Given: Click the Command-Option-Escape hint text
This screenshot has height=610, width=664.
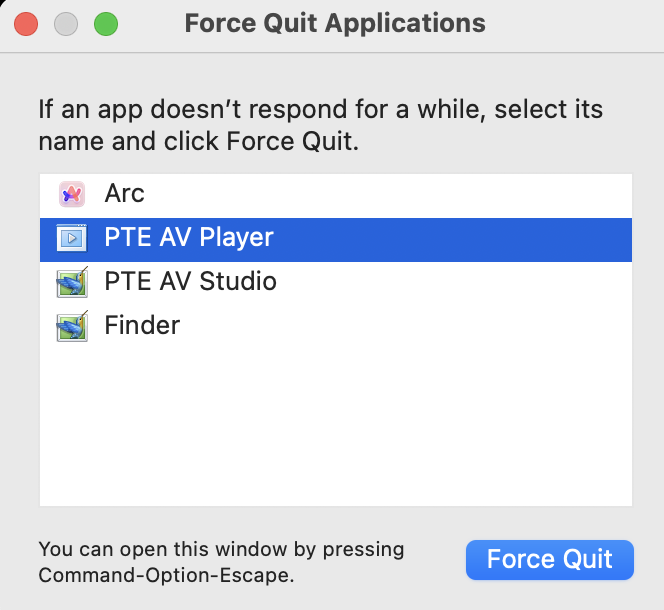Looking at the screenshot, I should click(221, 562).
